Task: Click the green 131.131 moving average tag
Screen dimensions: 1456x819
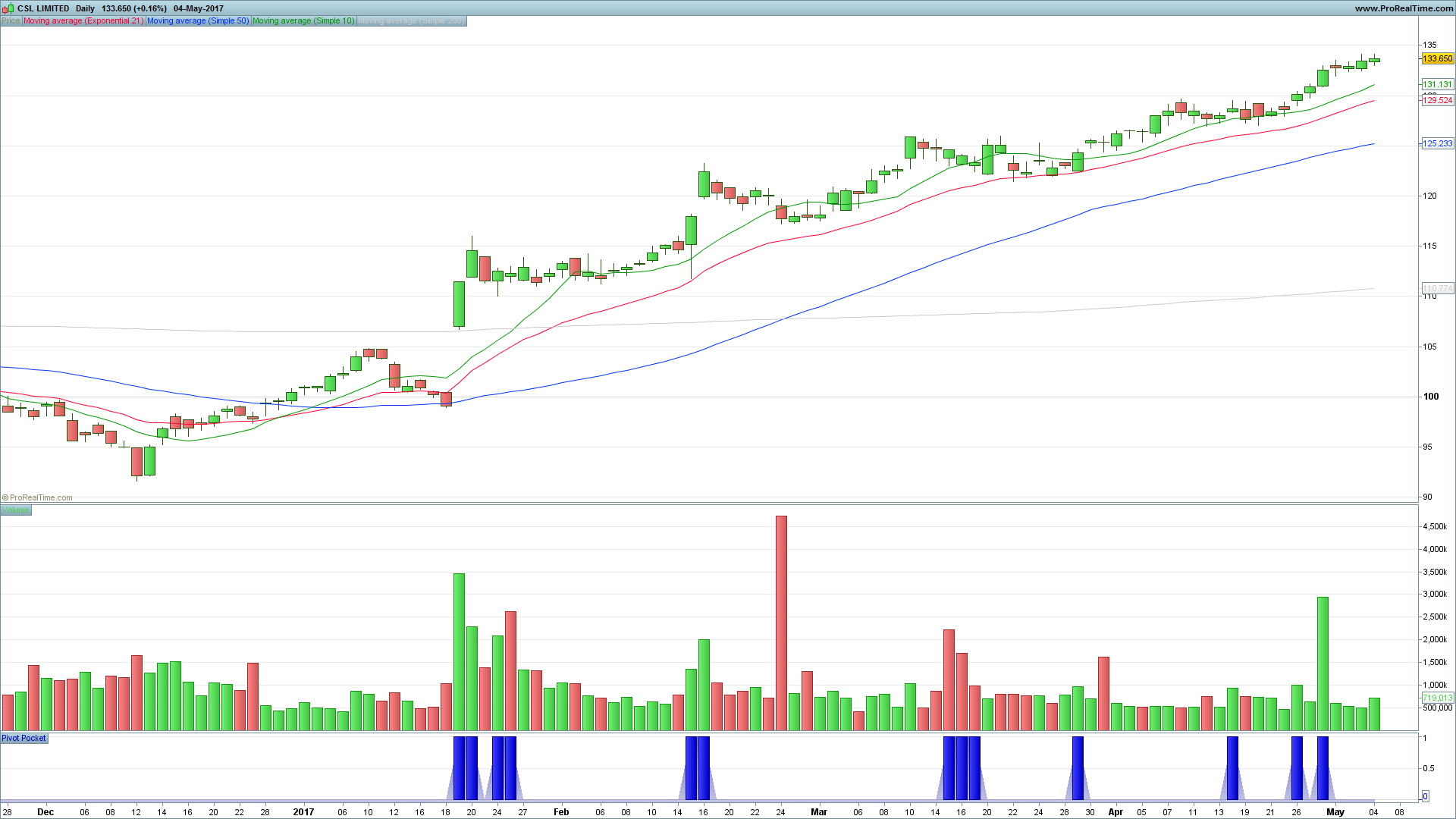Action: [1437, 84]
